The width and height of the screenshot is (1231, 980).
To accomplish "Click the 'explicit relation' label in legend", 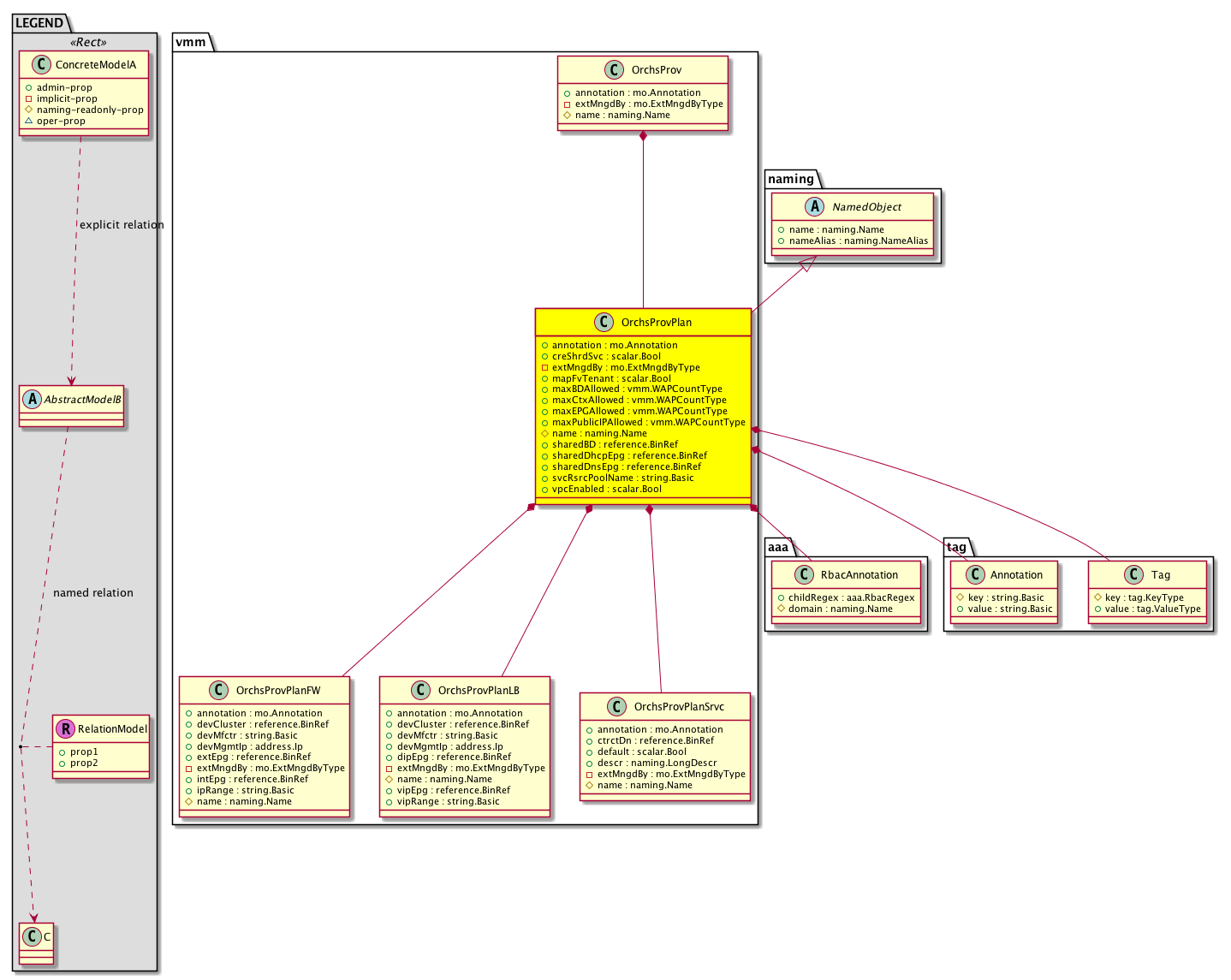I will (122, 225).
